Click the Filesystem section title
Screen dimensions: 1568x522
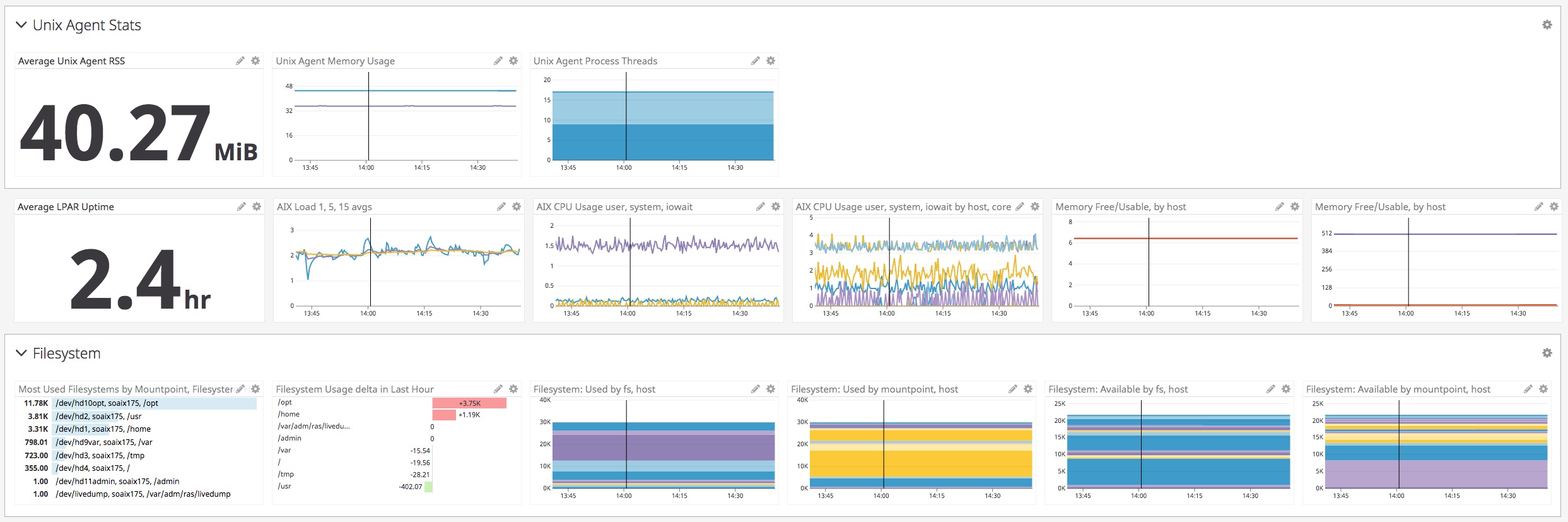coord(66,353)
